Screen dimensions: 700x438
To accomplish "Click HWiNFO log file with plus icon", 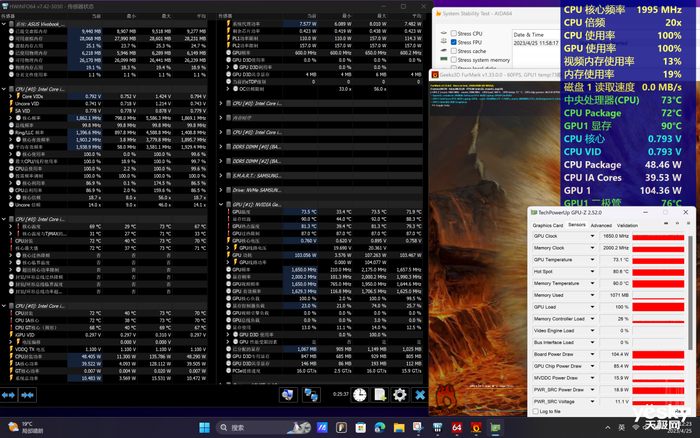I will 380,395.
